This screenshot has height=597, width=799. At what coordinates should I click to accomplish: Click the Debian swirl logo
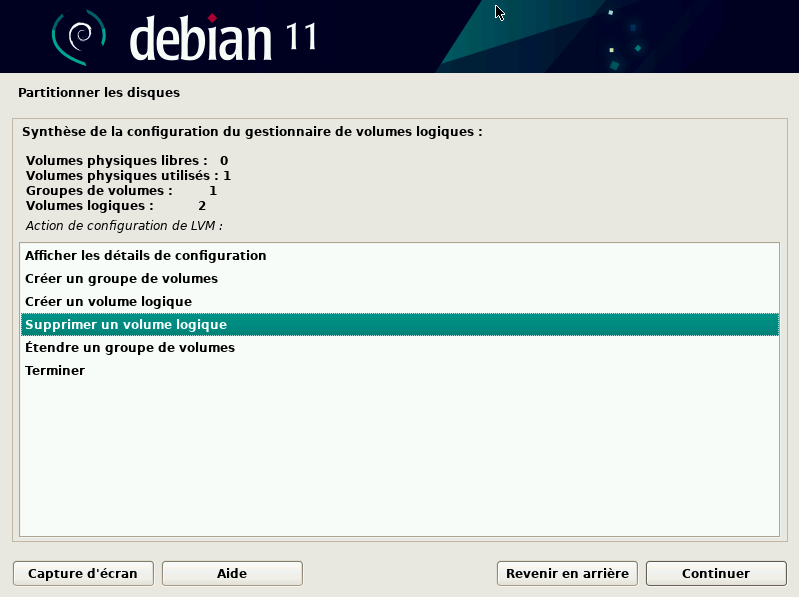(x=78, y=38)
